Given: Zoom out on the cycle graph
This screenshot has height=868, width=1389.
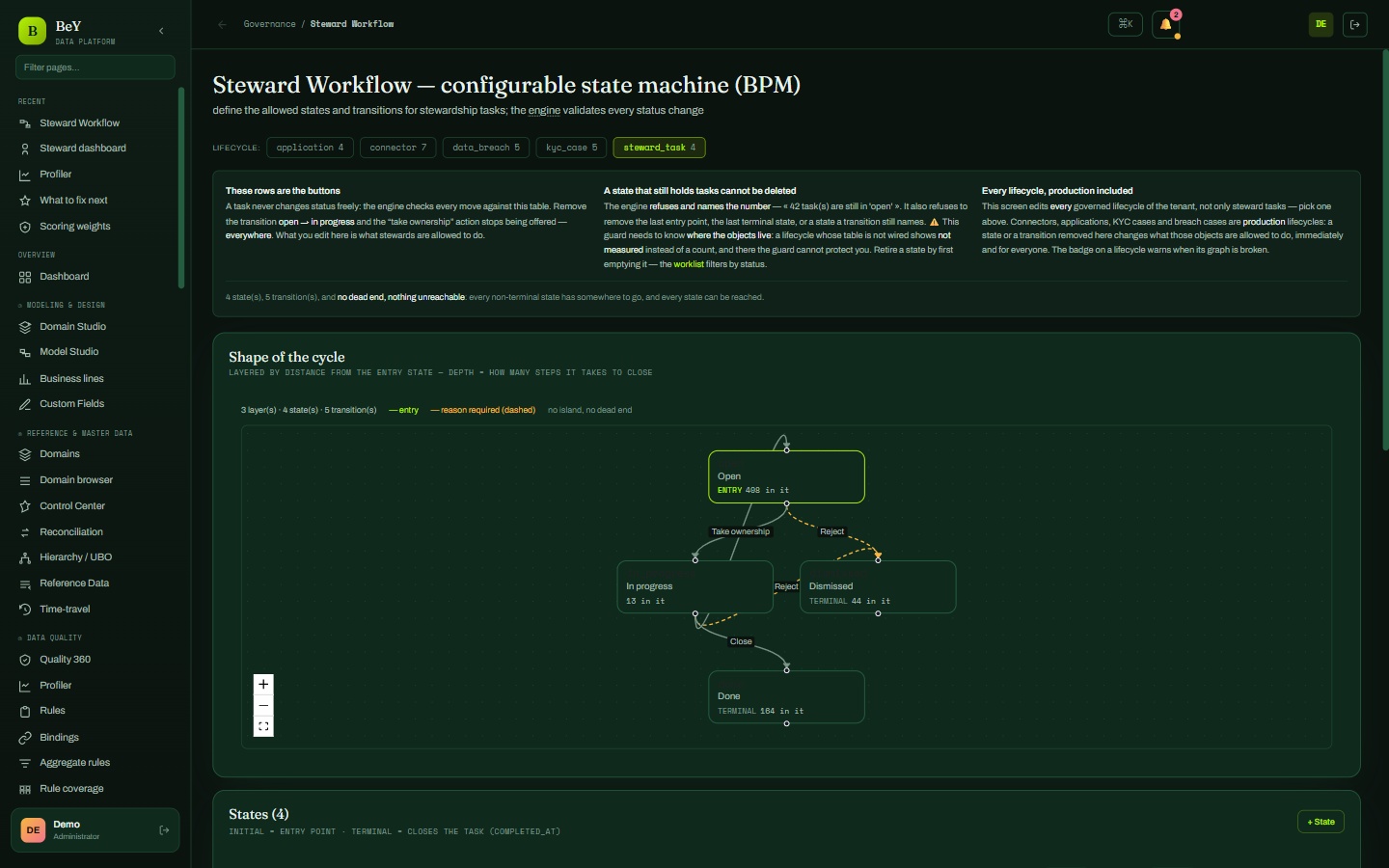Looking at the screenshot, I should click(x=263, y=706).
